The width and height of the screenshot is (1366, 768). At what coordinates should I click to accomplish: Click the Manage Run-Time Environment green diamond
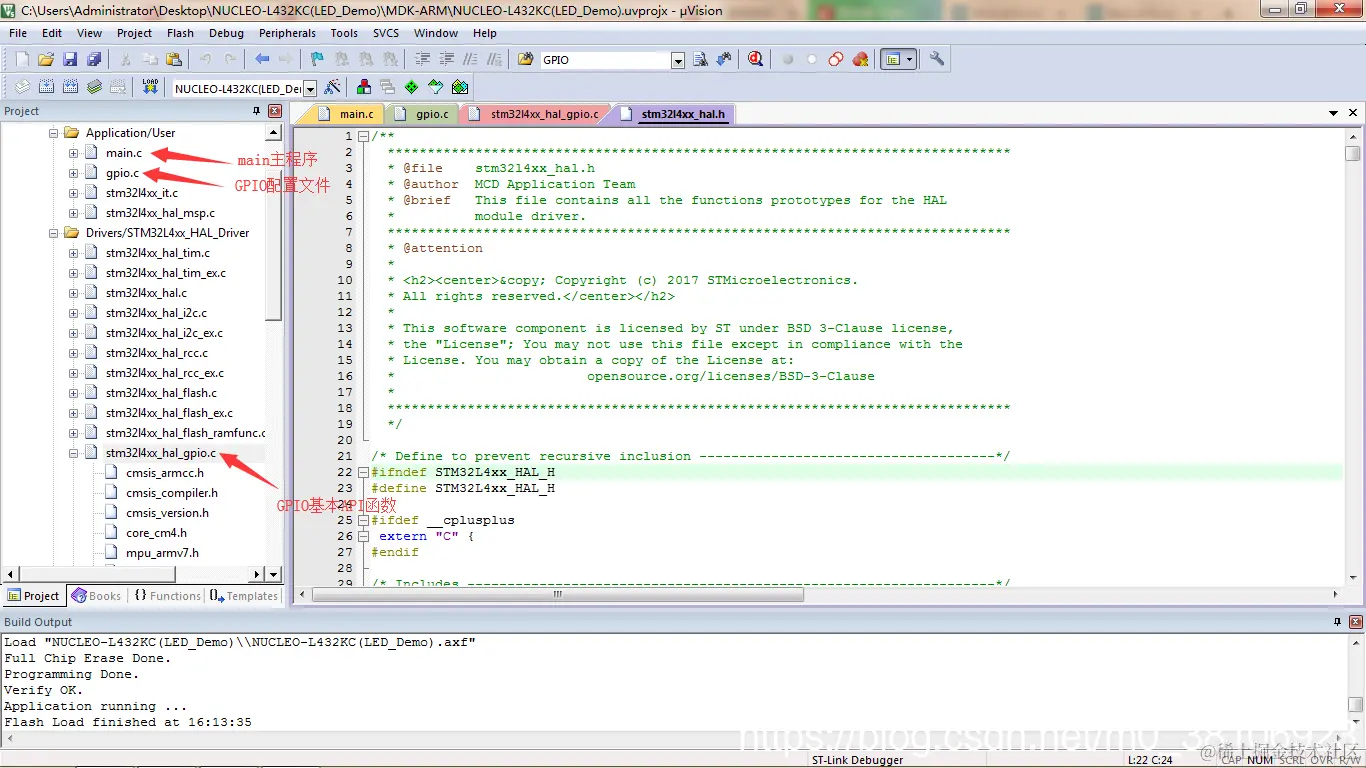tap(411, 87)
